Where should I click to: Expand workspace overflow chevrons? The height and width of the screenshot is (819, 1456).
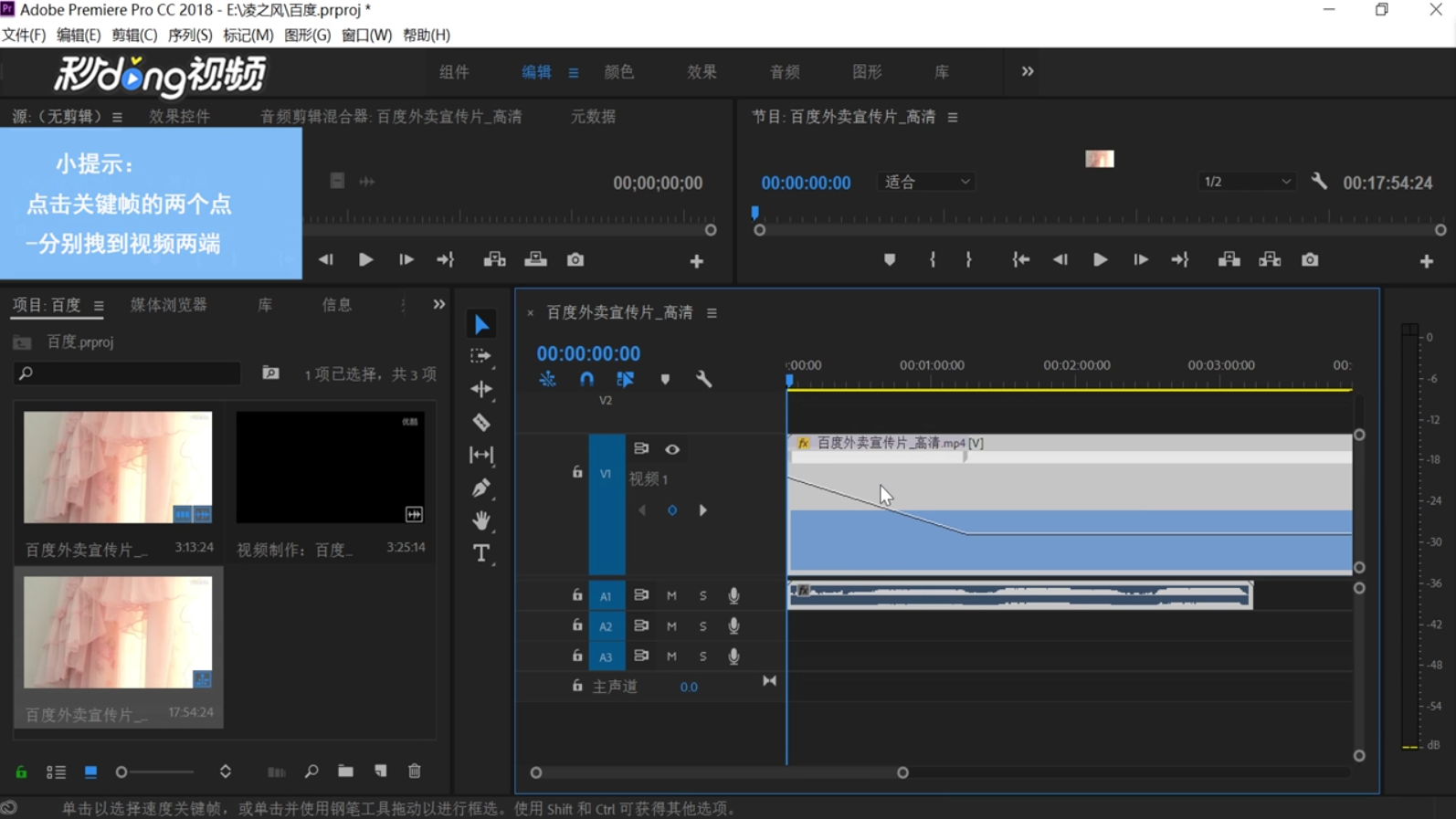click(x=1028, y=71)
